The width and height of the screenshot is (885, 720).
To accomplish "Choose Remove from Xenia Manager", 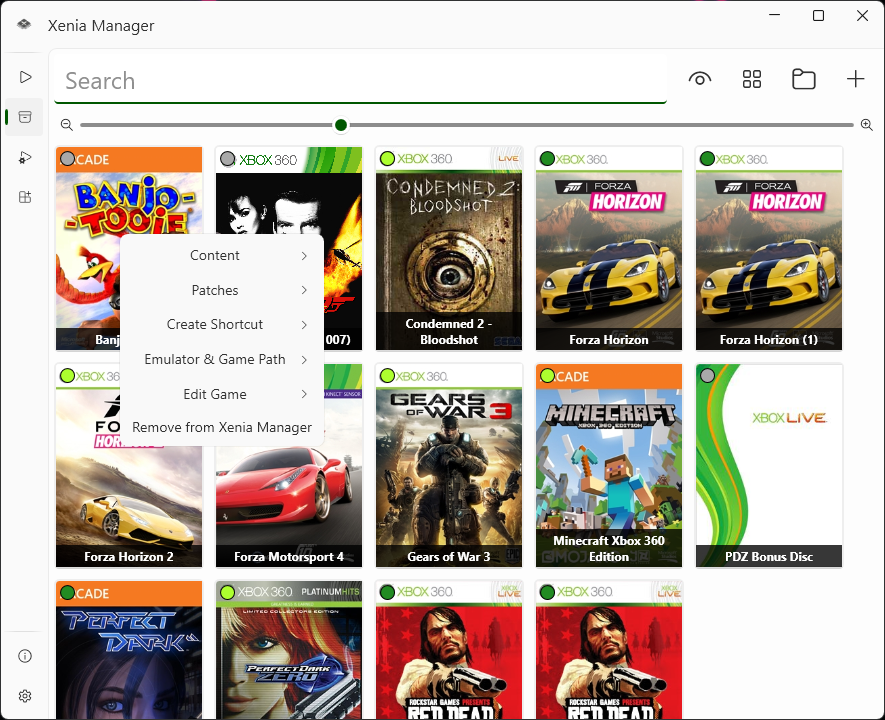I will (x=222, y=428).
